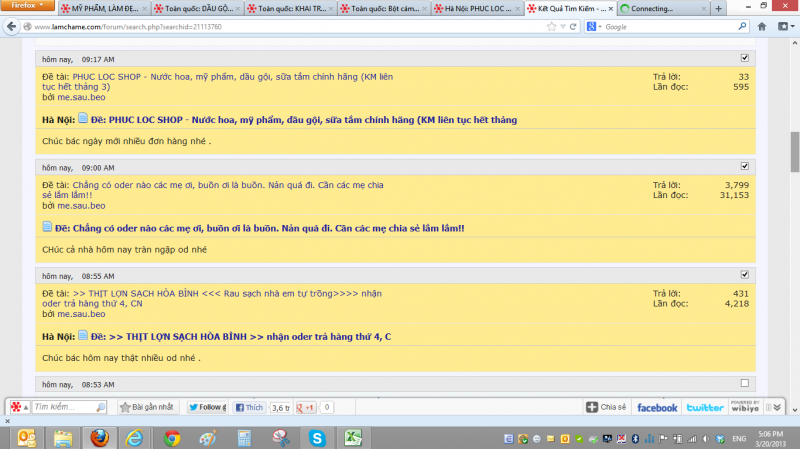Screen dimensions: 800x449
Task: Uncheck the checkbox for the 09:00 AM post
Action: pyautogui.click(x=744, y=166)
